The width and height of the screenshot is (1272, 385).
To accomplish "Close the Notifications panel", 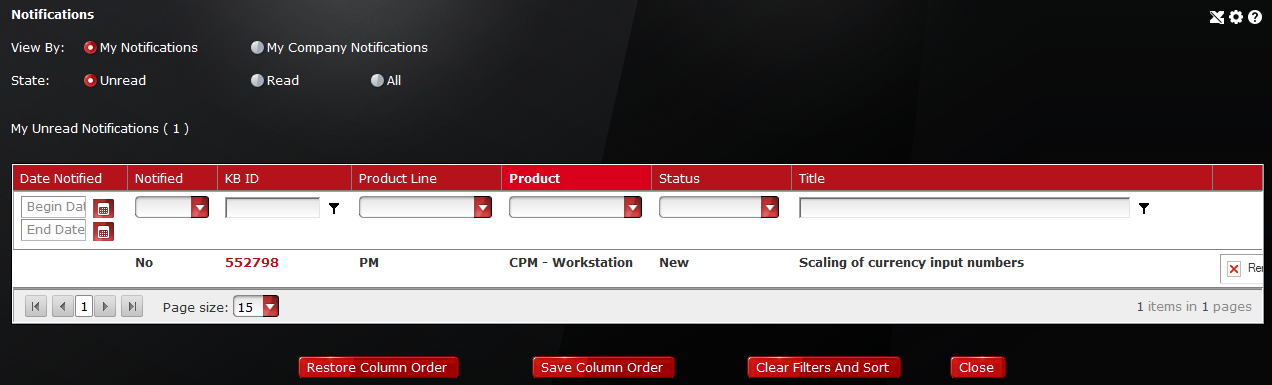I will [977, 367].
